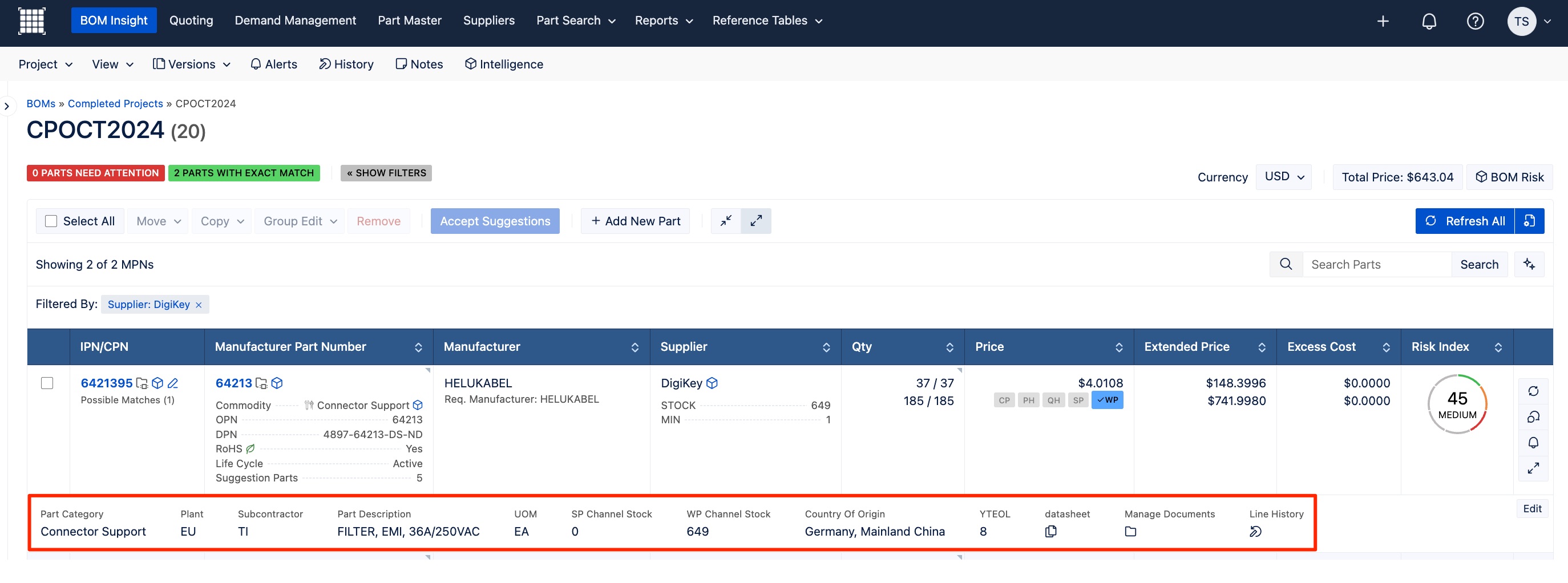The height and width of the screenshot is (583, 1568).
Task: Click cube icon next to IPN 6421395
Action: [157, 383]
